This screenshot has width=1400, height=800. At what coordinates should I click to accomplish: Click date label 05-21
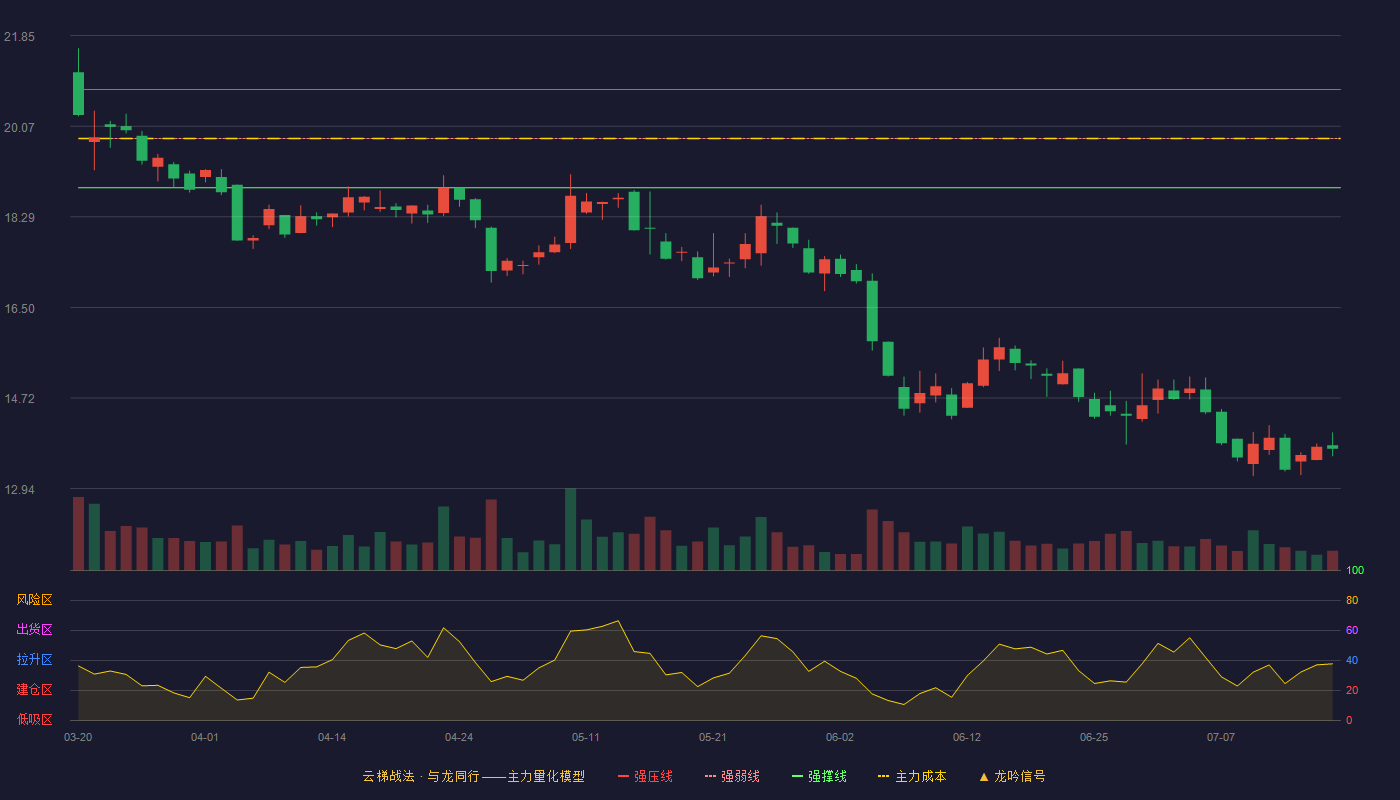tap(713, 737)
